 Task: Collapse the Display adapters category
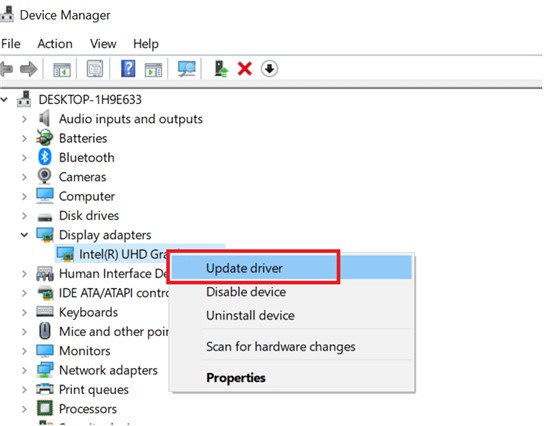24,235
